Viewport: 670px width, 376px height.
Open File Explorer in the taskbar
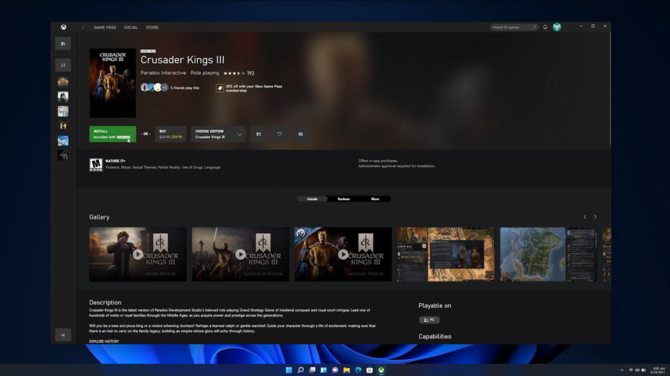coord(347,370)
